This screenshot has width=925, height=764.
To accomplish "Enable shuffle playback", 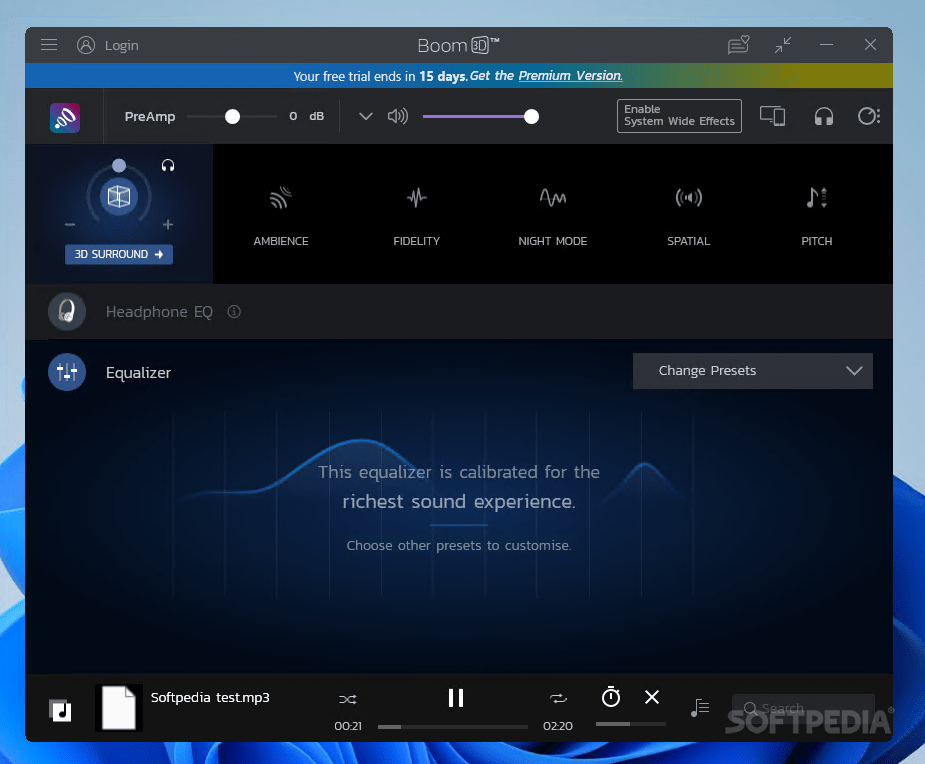I will 348,698.
